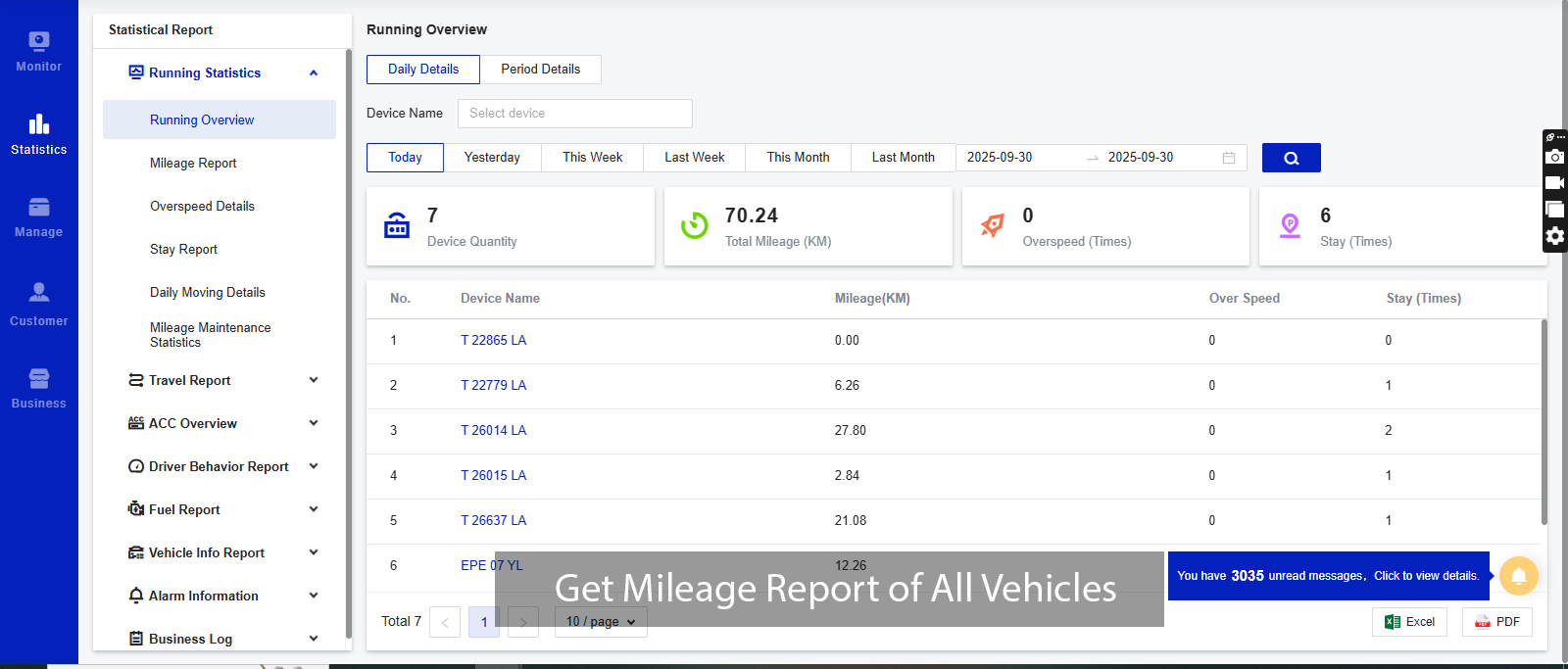Open the 10 / page dropdown
The width and height of the screenshot is (1568, 669).
click(x=601, y=622)
